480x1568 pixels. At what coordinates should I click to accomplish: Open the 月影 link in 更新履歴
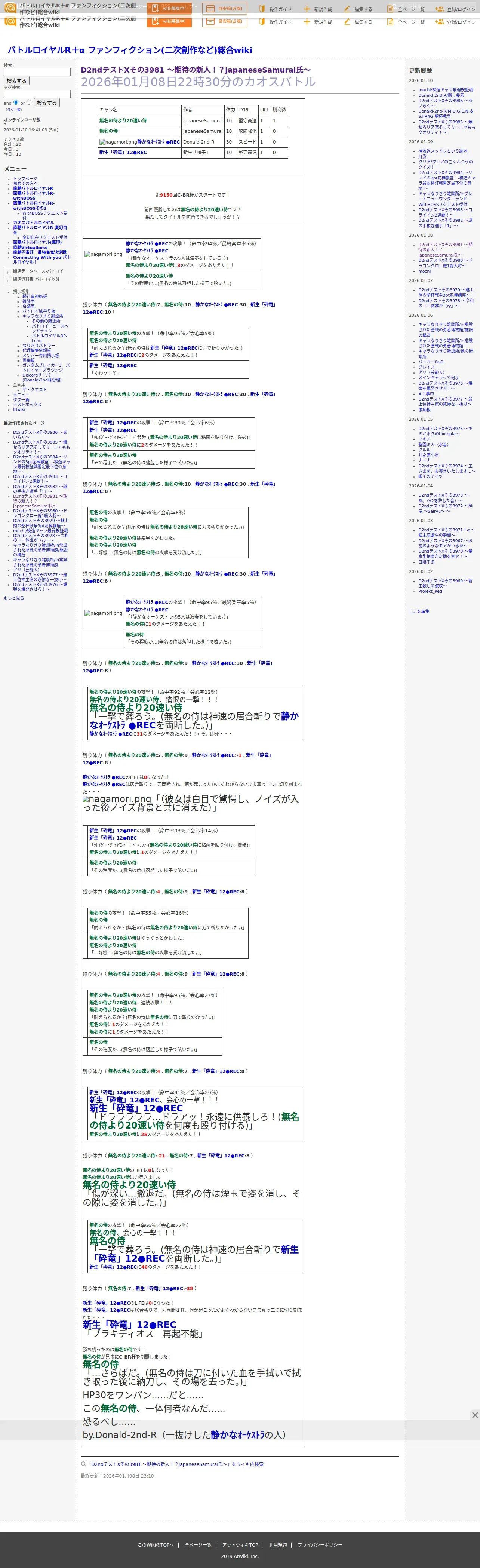(422, 156)
